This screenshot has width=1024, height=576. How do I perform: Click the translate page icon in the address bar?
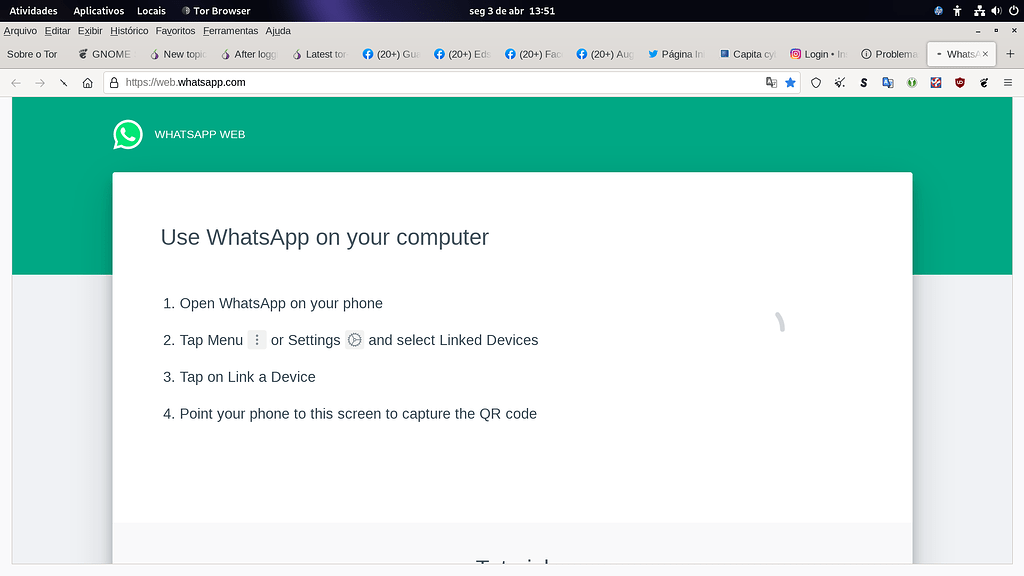click(771, 82)
